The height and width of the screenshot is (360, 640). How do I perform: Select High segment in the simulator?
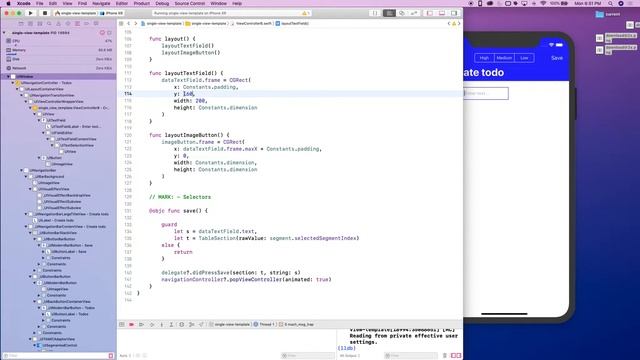click(x=484, y=58)
